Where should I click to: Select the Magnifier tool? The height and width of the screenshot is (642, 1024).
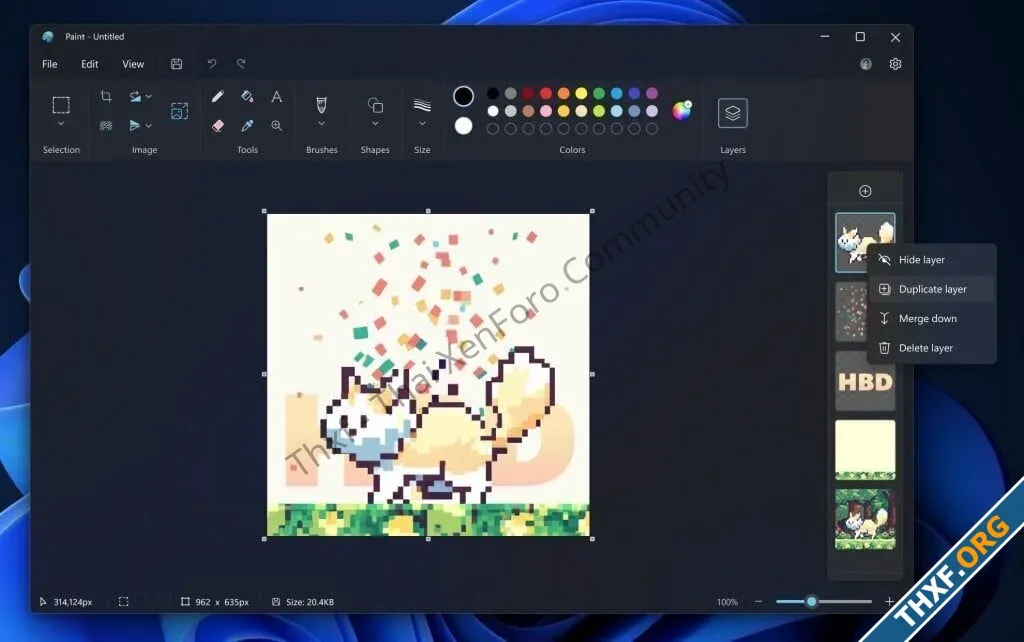tap(277, 125)
